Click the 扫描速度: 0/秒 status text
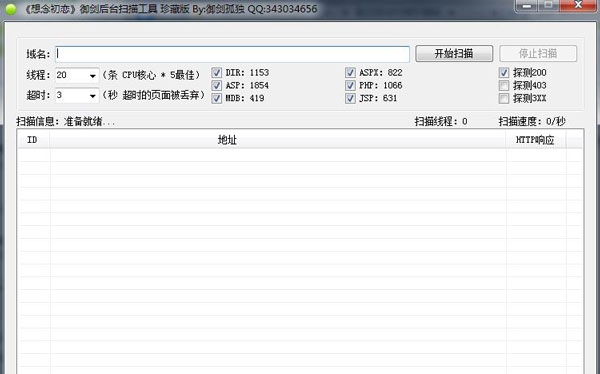This screenshot has width=600, height=374. coord(532,122)
